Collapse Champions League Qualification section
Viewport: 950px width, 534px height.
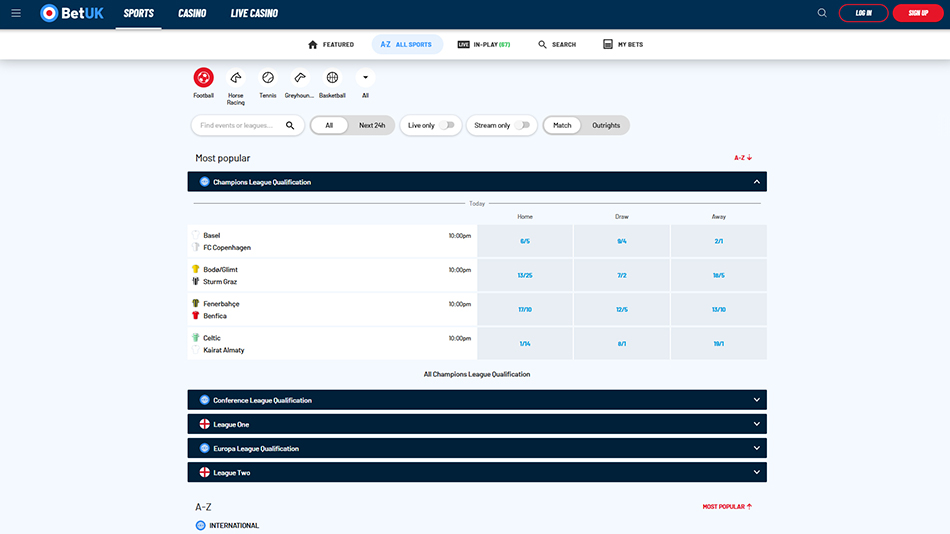757,182
